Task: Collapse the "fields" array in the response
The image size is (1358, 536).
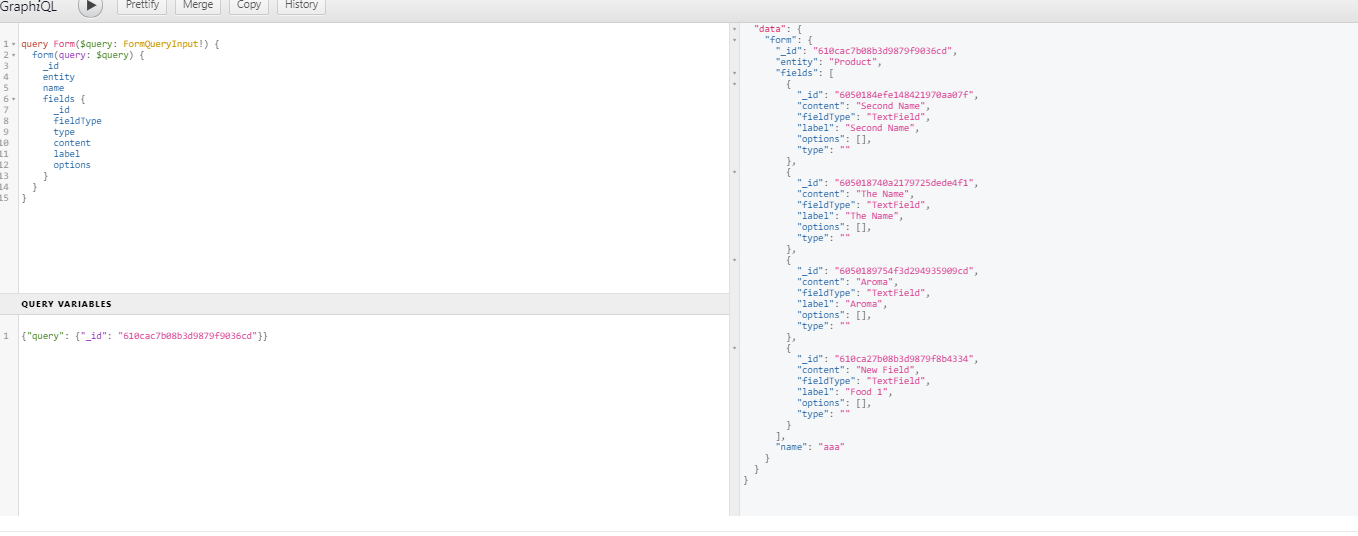Action: (735, 73)
